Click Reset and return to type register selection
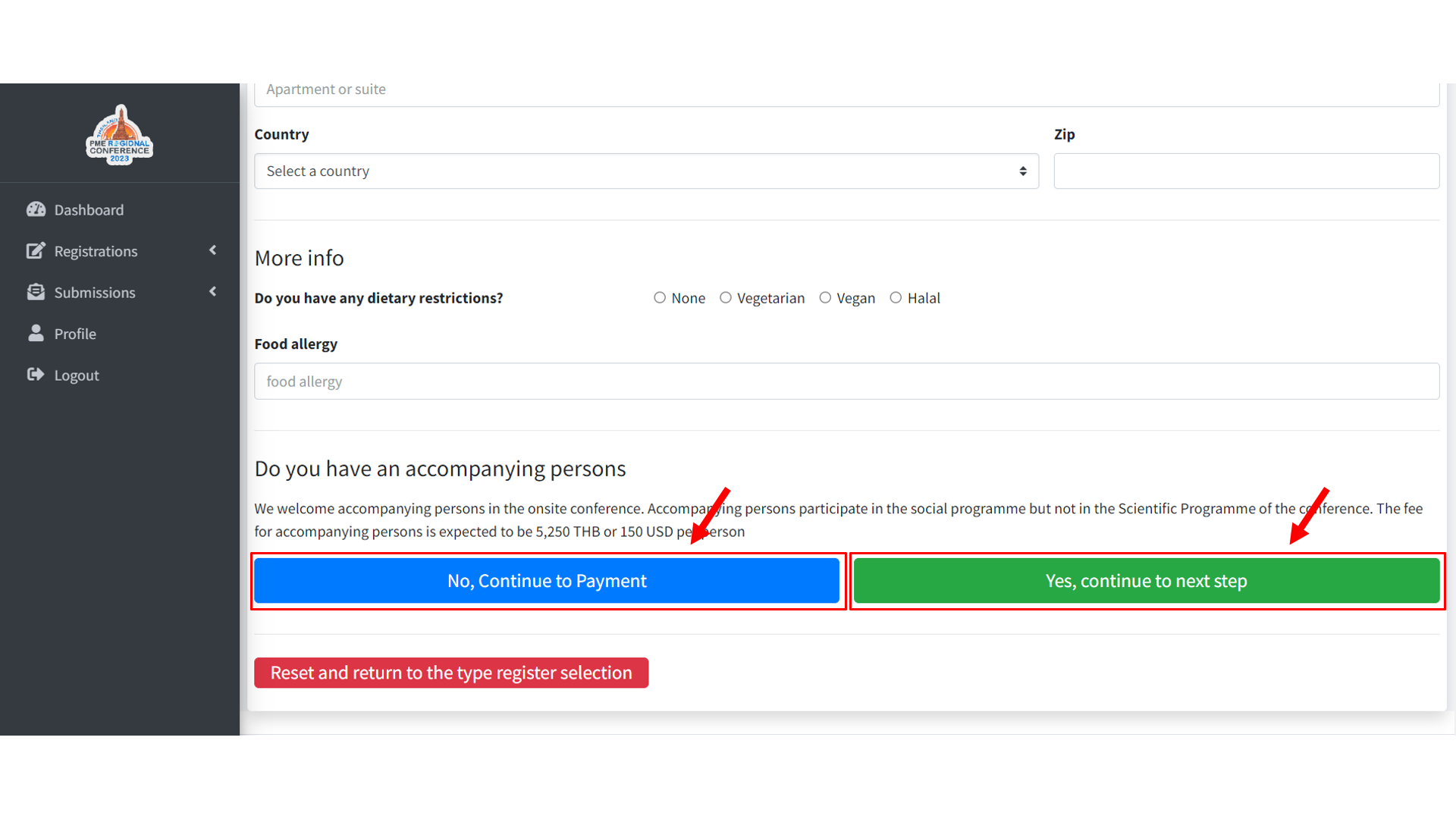Viewport: 1456px width, 819px height. 451,673
